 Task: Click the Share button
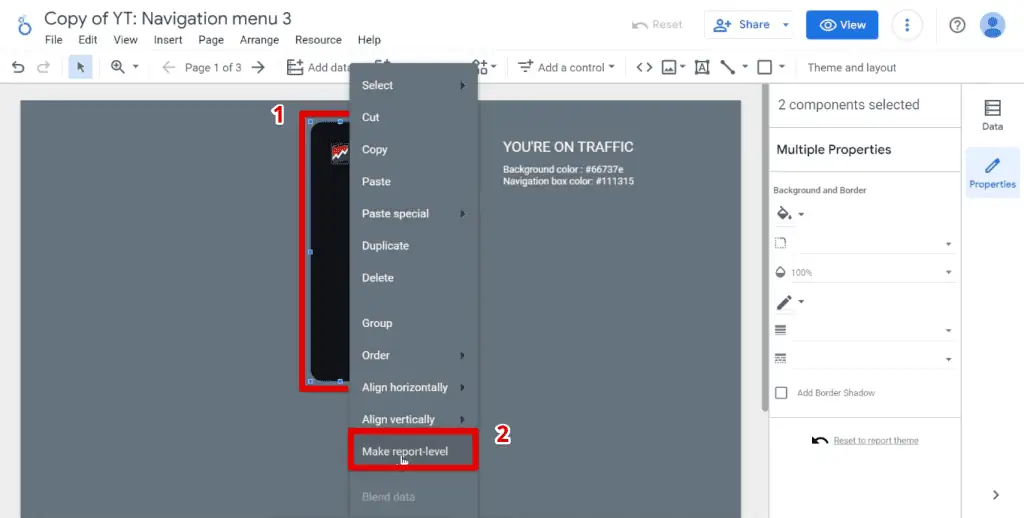point(741,25)
